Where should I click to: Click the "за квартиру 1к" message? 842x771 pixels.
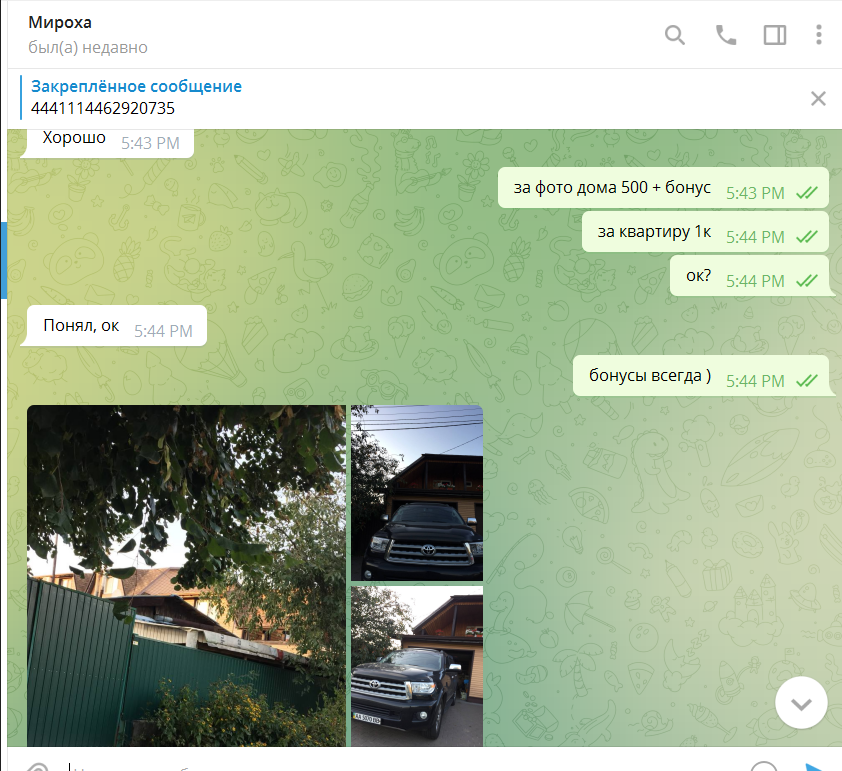654,233
